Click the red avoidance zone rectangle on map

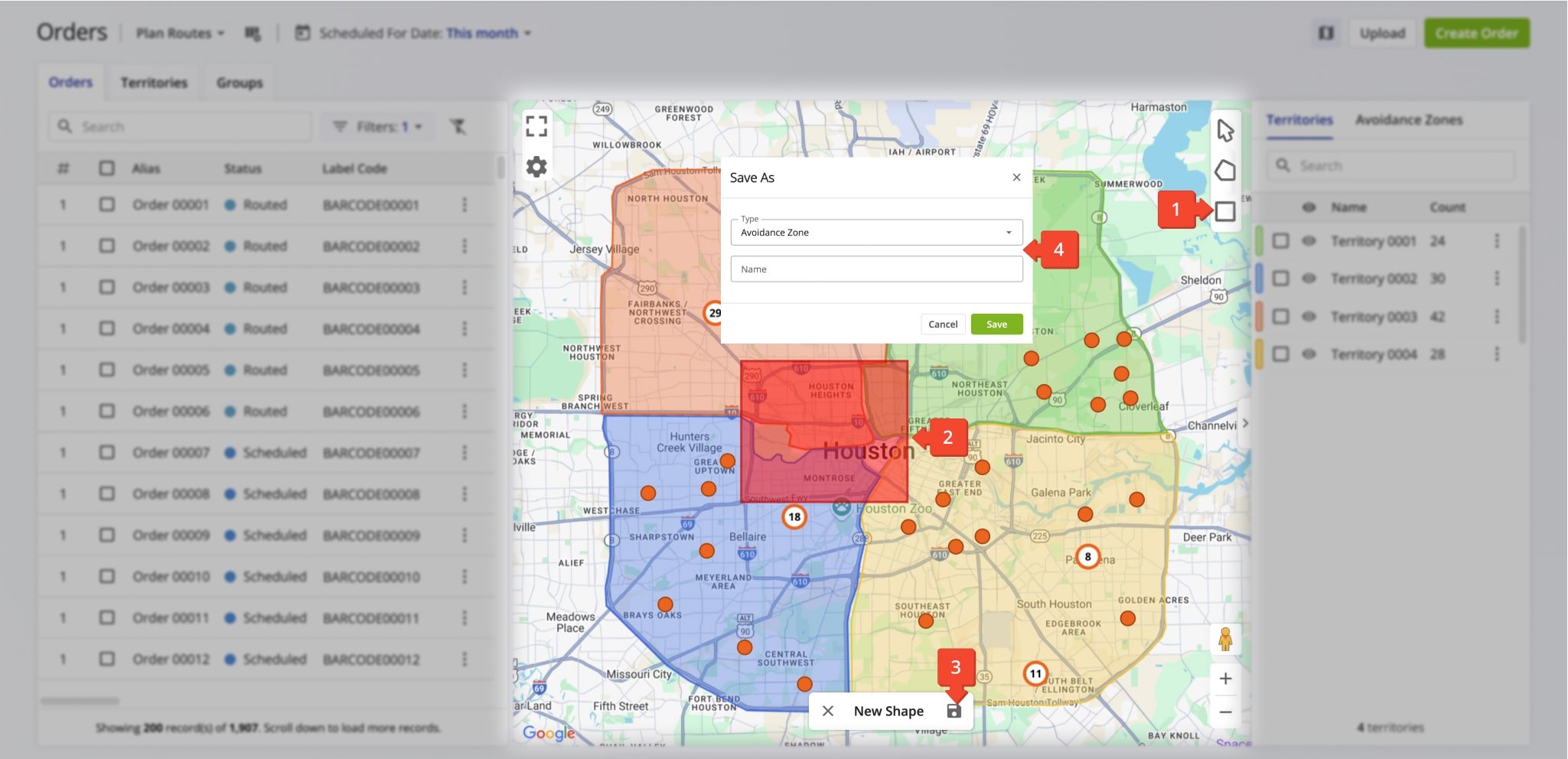pyautogui.click(x=824, y=432)
